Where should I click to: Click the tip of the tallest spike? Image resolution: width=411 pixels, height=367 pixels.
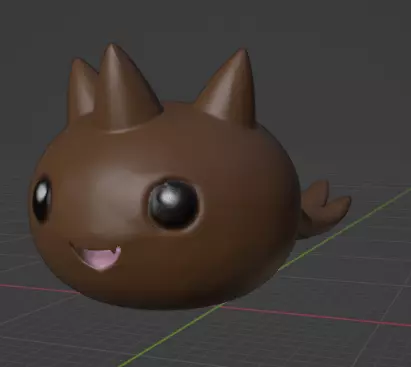pyautogui.click(x=112, y=47)
